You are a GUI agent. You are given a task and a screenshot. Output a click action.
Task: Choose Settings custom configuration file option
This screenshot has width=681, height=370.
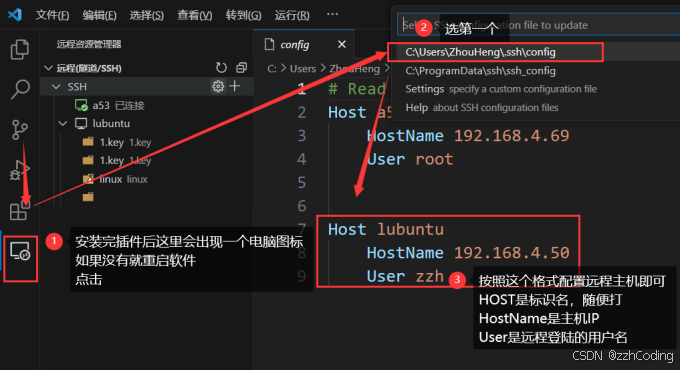click(501, 89)
